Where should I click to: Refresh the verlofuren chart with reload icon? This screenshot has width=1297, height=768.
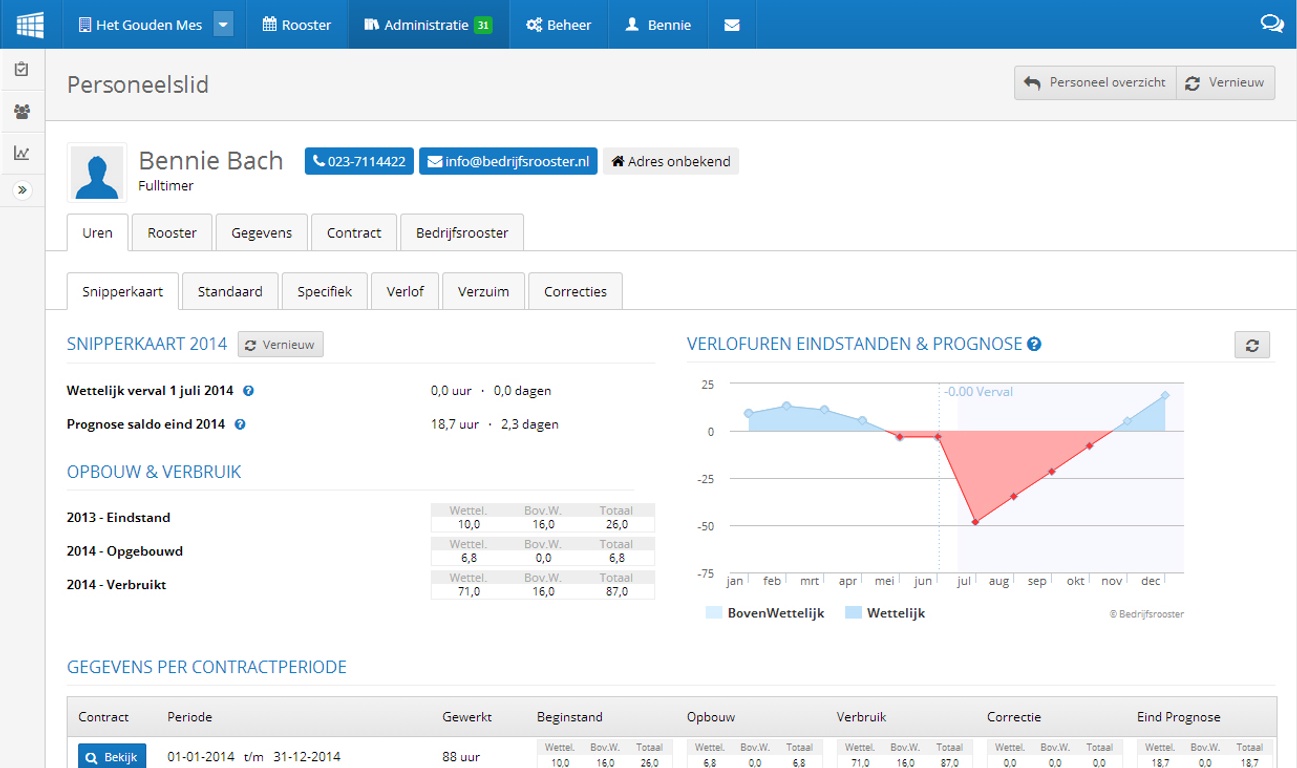tap(1252, 345)
